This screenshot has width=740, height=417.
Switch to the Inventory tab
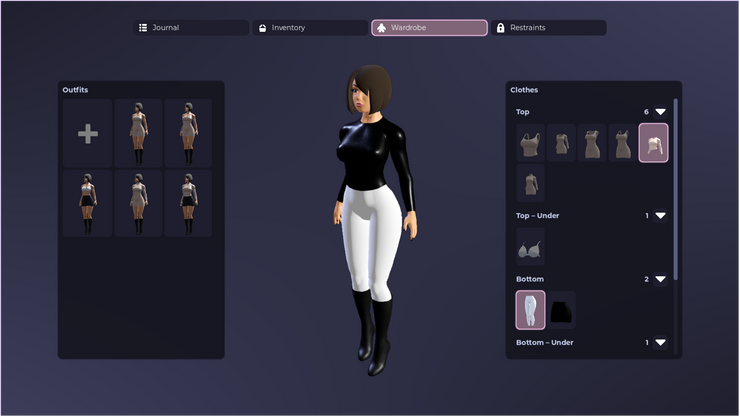pos(310,28)
